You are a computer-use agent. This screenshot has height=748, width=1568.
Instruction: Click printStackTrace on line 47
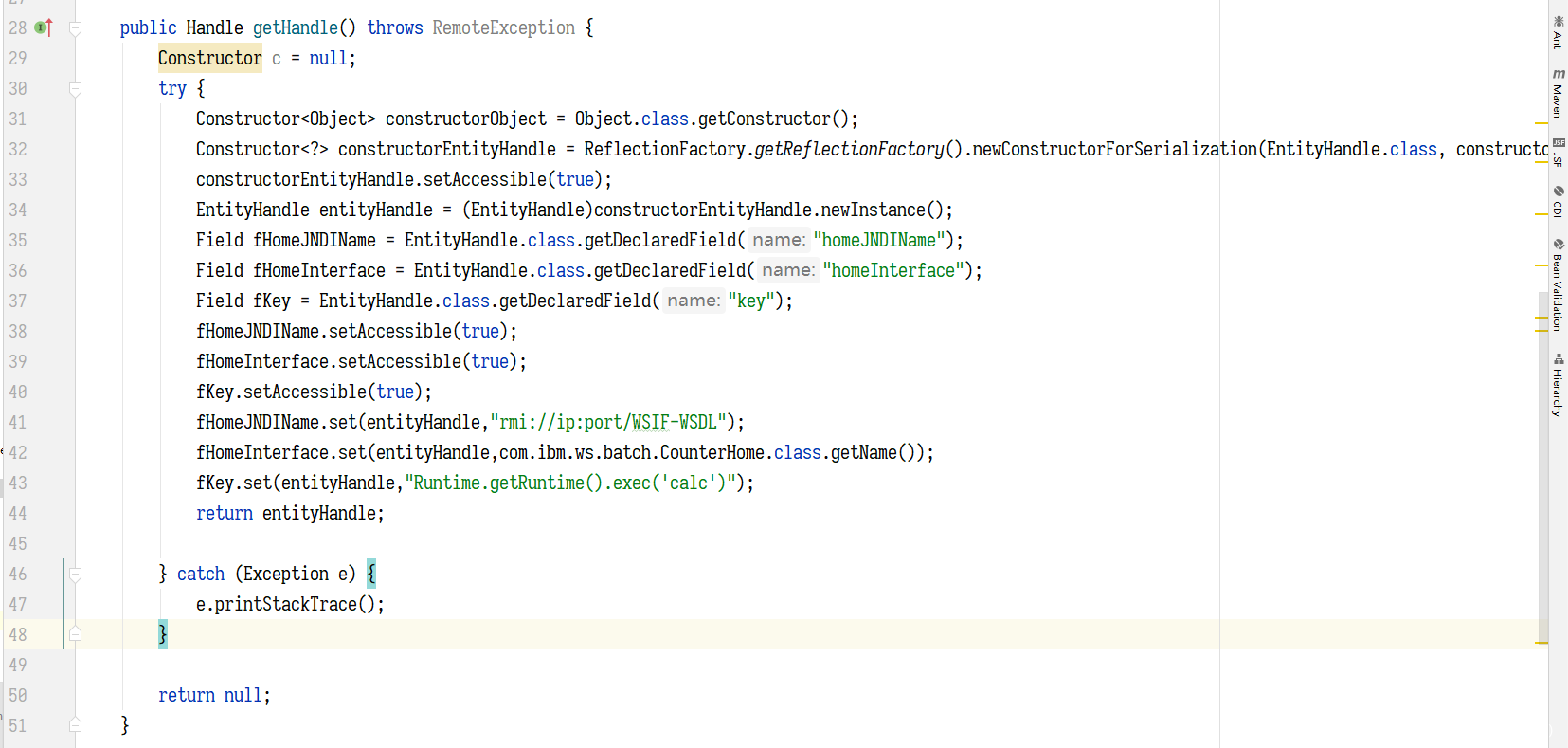point(286,604)
